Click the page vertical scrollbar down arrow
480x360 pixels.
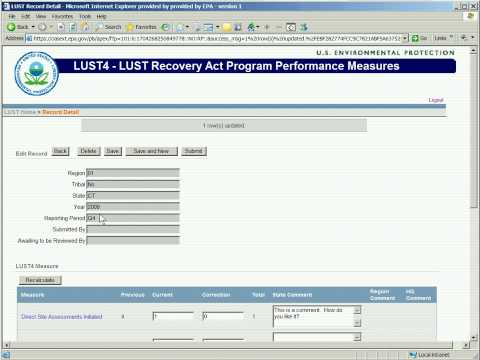click(x=474, y=338)
